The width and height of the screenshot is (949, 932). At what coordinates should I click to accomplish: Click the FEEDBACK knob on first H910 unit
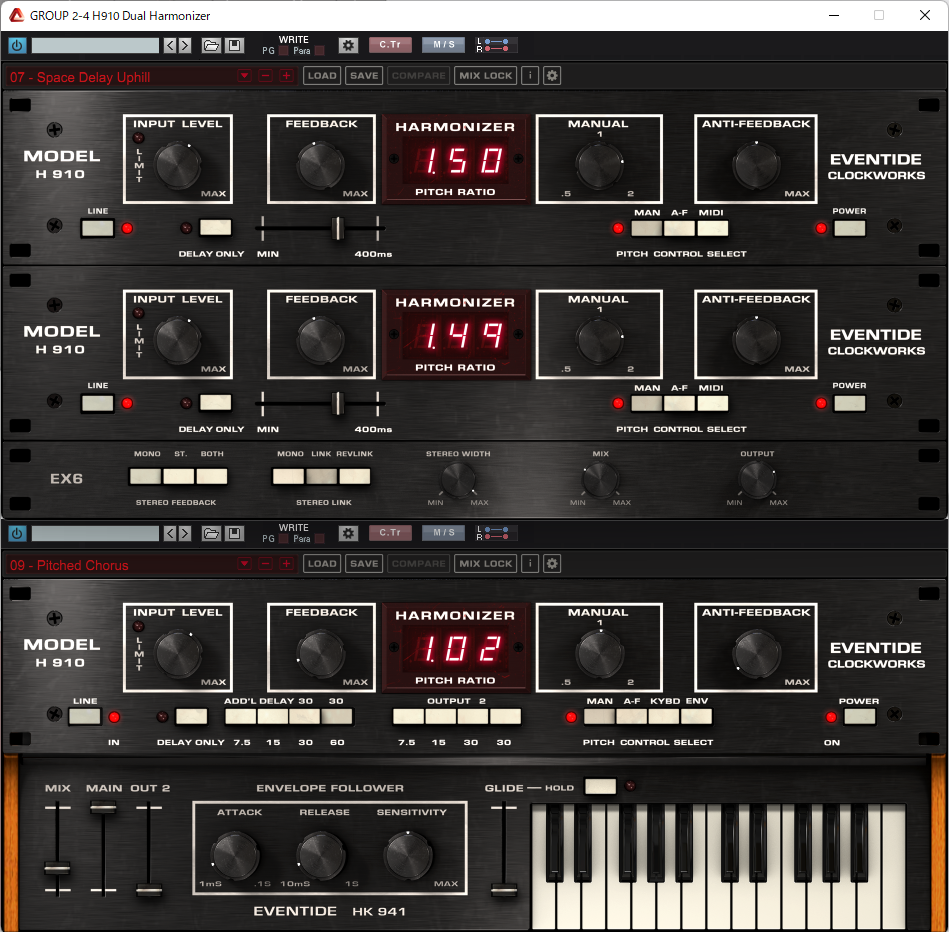click(x=321, y=165)
